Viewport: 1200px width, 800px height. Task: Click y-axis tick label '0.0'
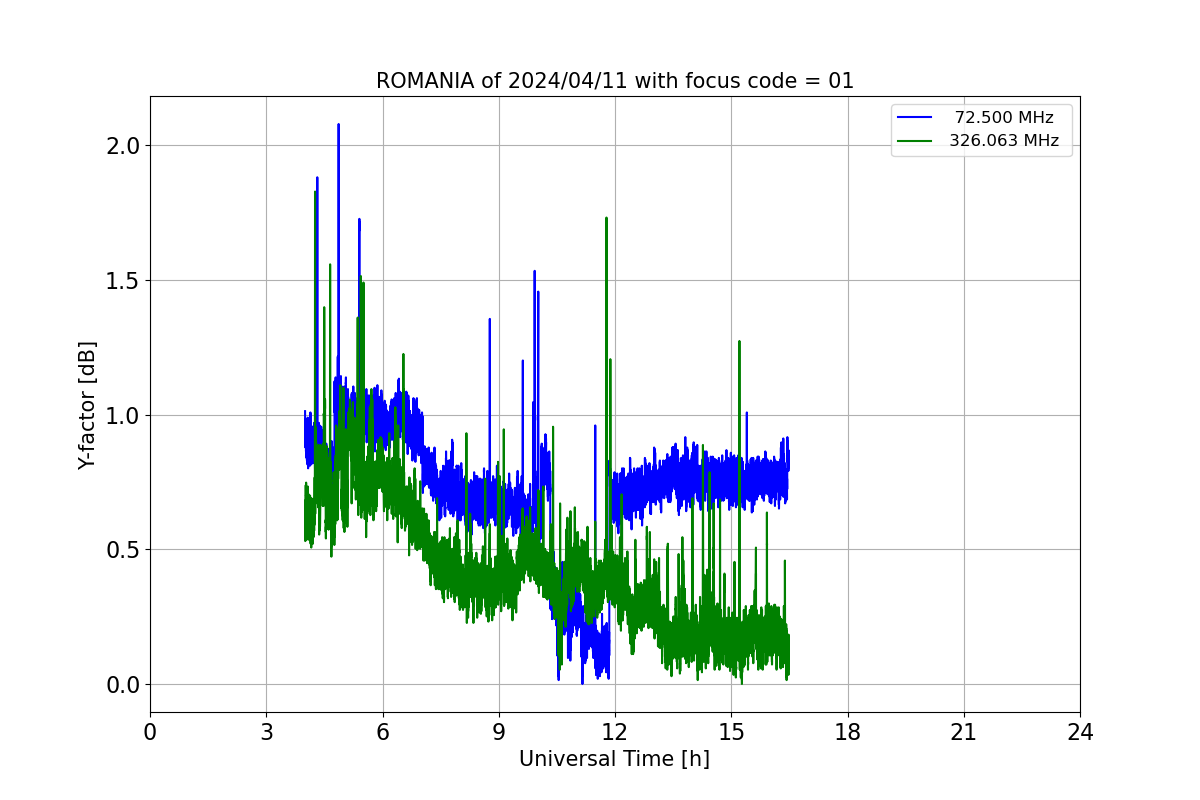pos(125,685)
